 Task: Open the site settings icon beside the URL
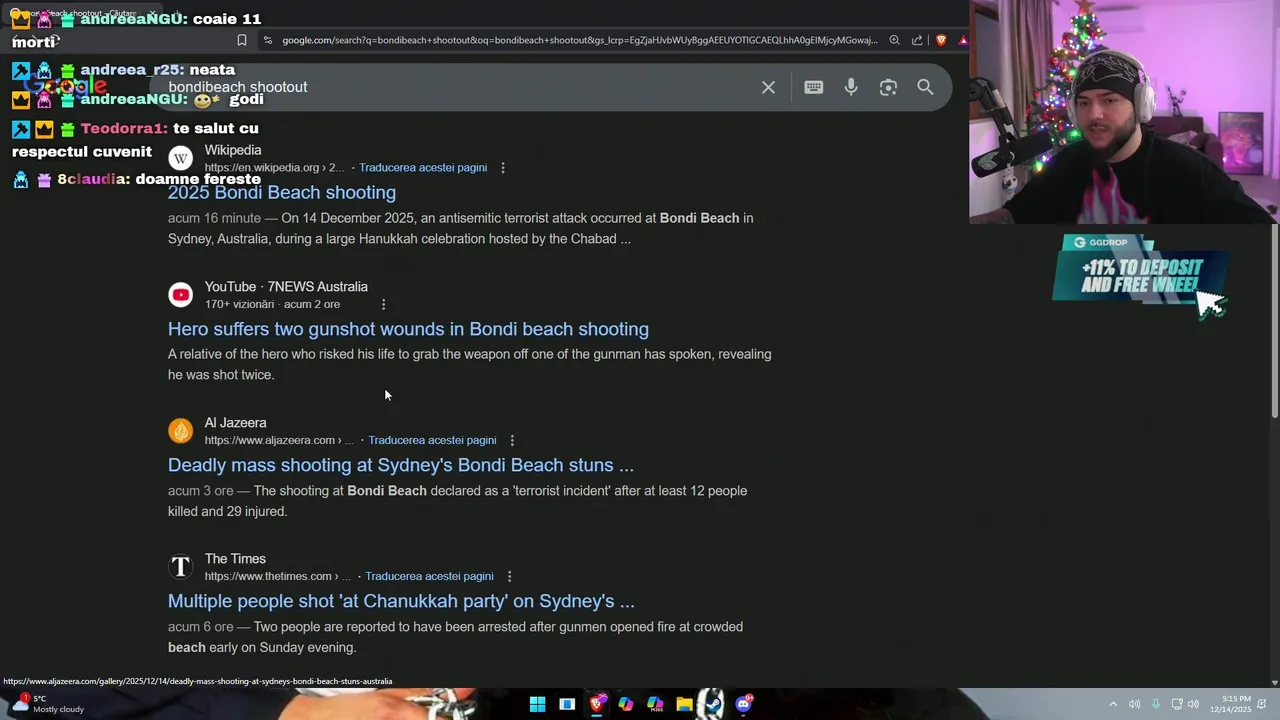tap(267, 40)
